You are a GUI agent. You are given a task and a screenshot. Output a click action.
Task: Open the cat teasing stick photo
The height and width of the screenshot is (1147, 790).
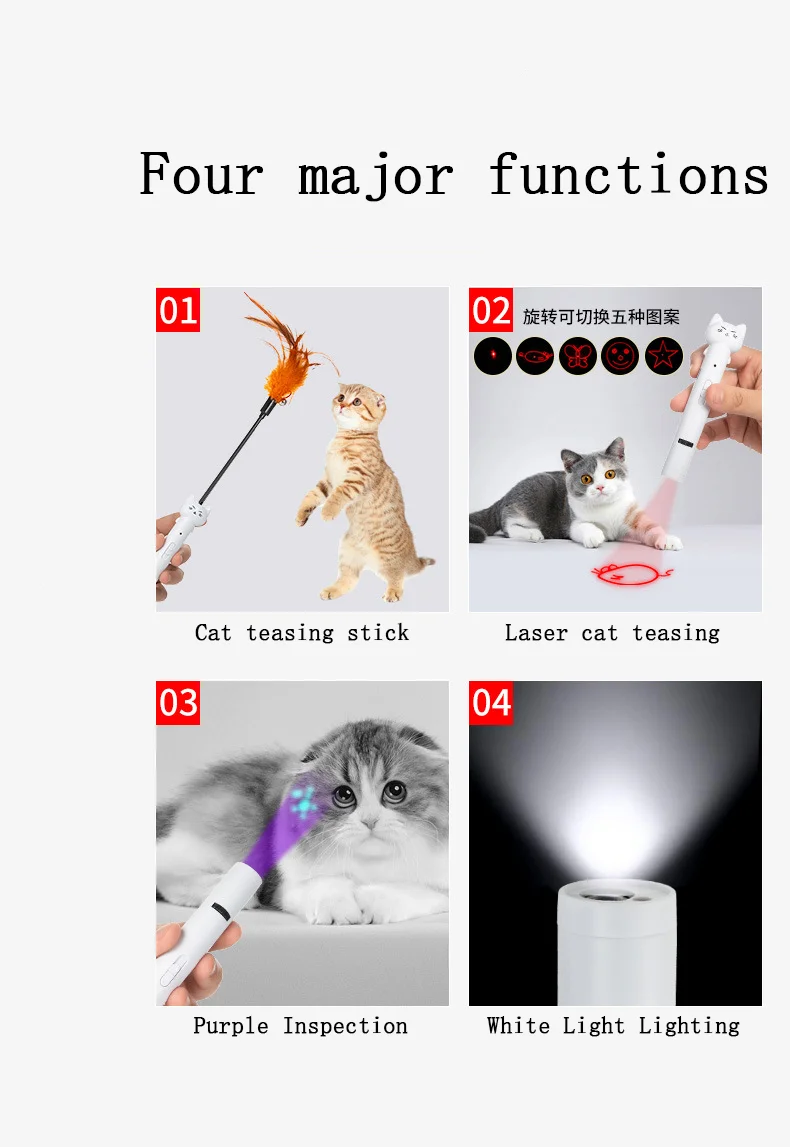click(302, 449)
